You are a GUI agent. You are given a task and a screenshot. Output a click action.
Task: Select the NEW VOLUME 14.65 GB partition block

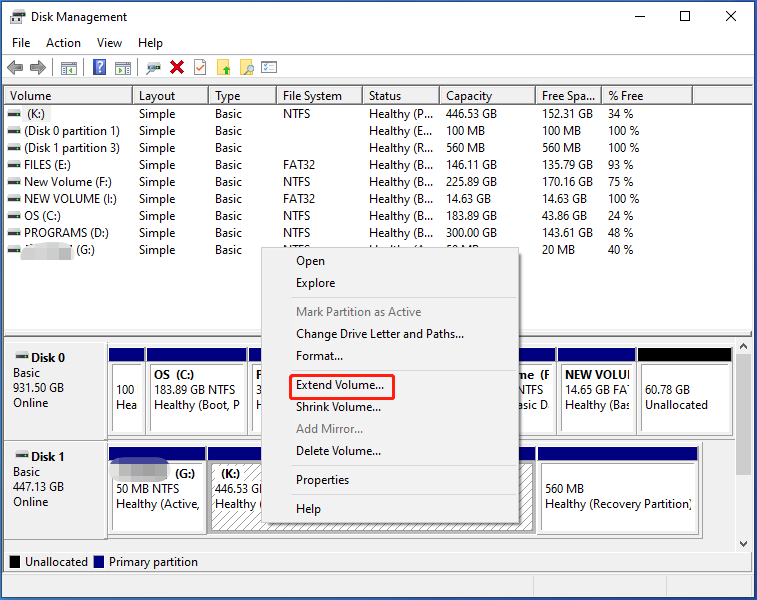pos(597,390)
